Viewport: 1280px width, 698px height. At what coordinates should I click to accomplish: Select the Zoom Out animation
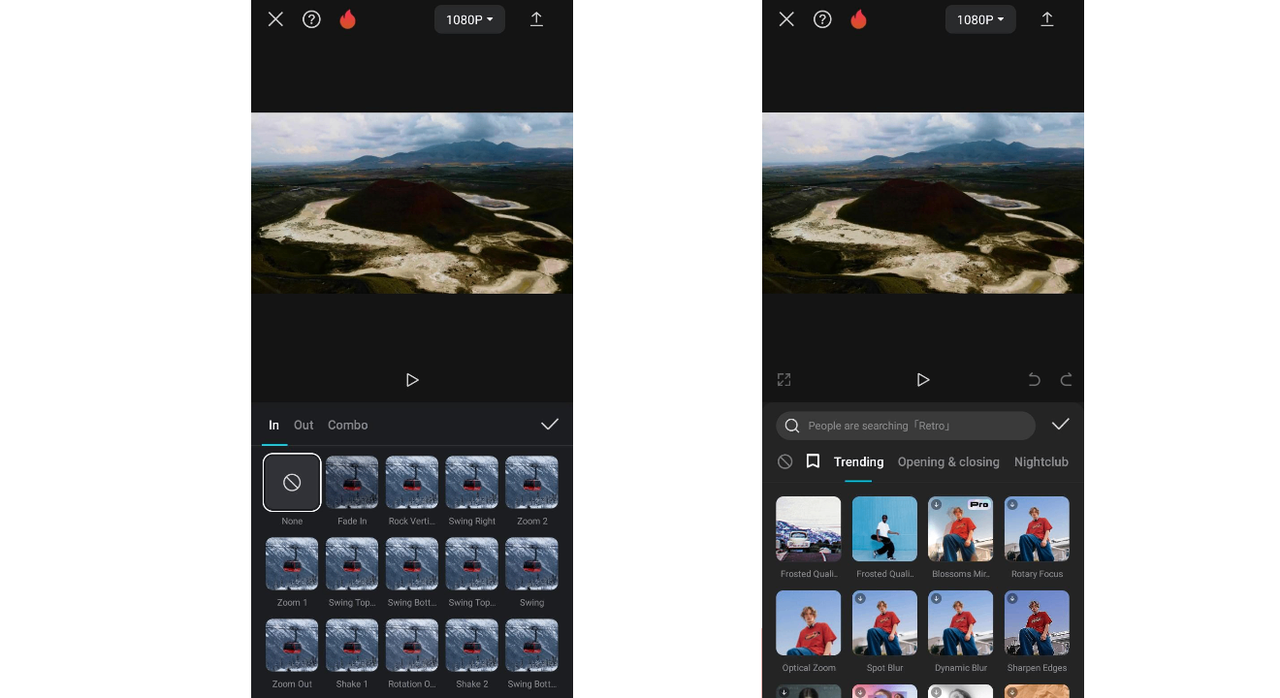(x=292, y=645)
